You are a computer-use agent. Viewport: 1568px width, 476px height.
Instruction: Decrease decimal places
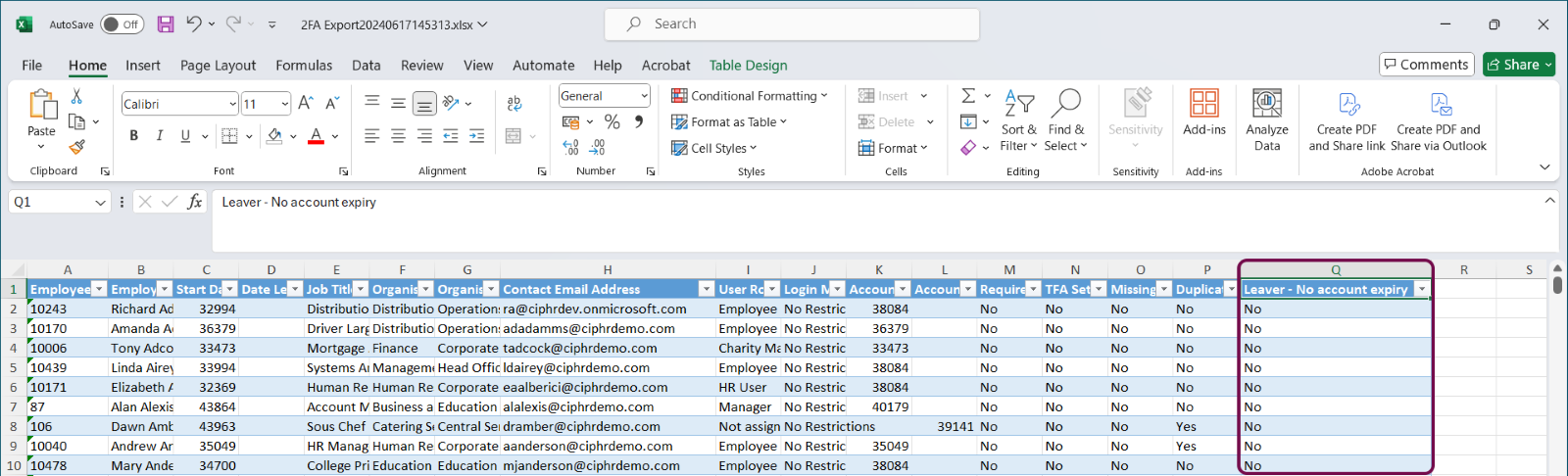click(598, 147)
